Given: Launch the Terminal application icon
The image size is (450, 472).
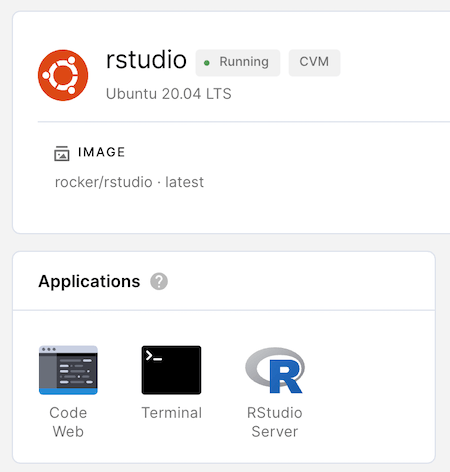Looking at the screenshot, I should (171, 370).
